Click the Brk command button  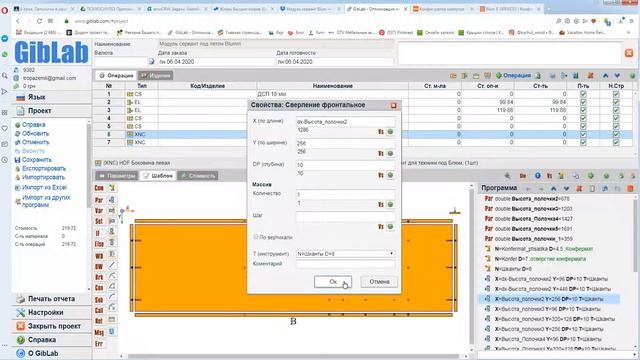pyautogui.click(x=99, y=277)
